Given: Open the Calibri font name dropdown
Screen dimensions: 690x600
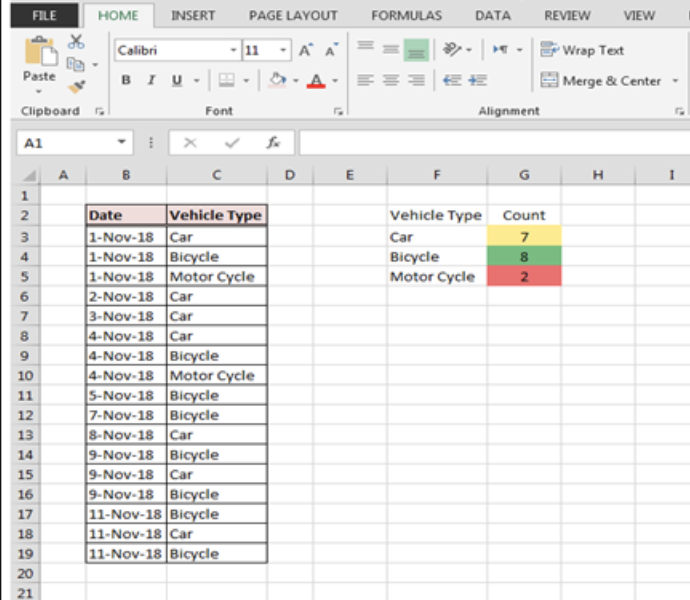Looking at the screenshot, I should click(234, 50).
